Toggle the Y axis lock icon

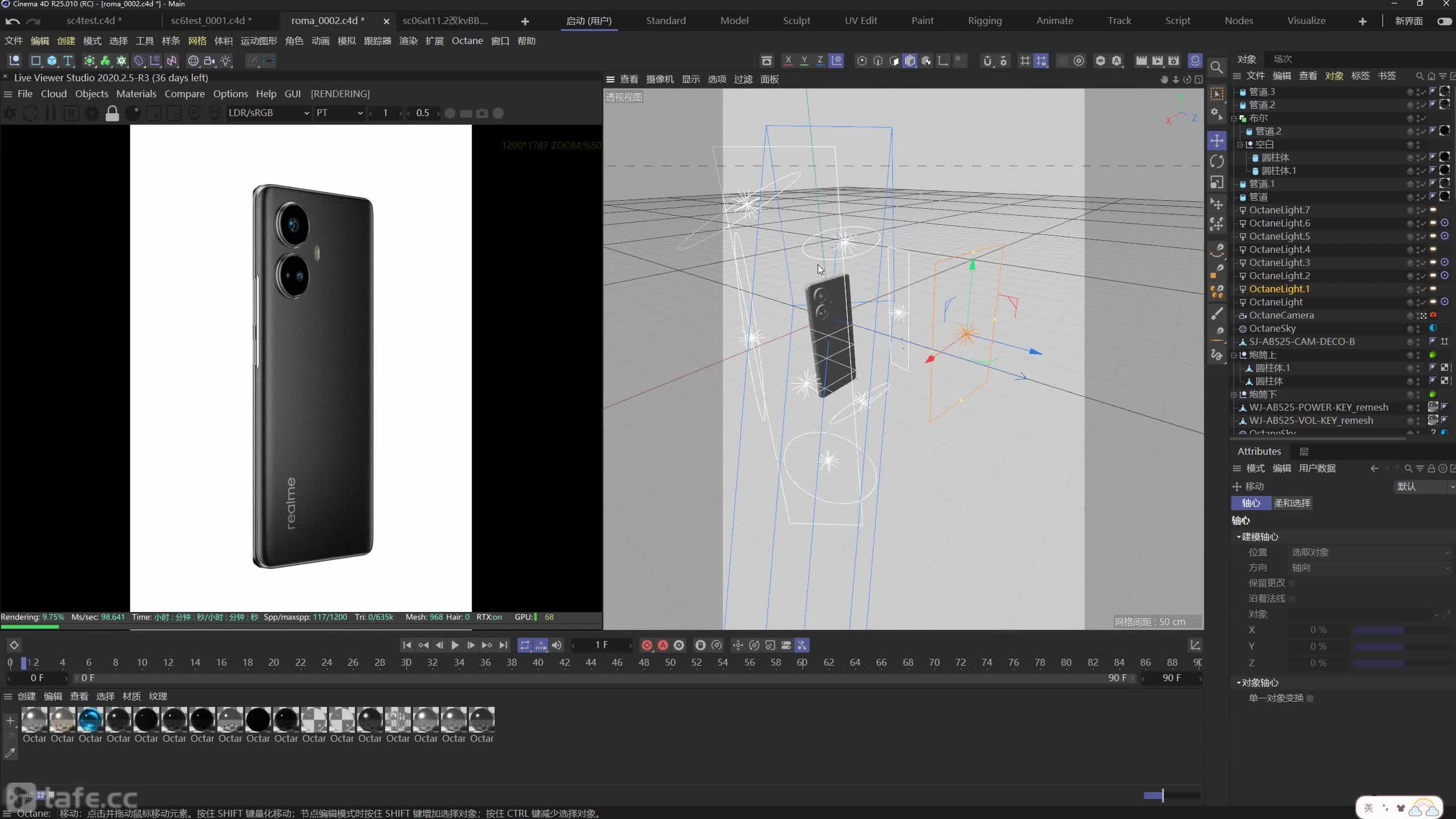[804, 60]
